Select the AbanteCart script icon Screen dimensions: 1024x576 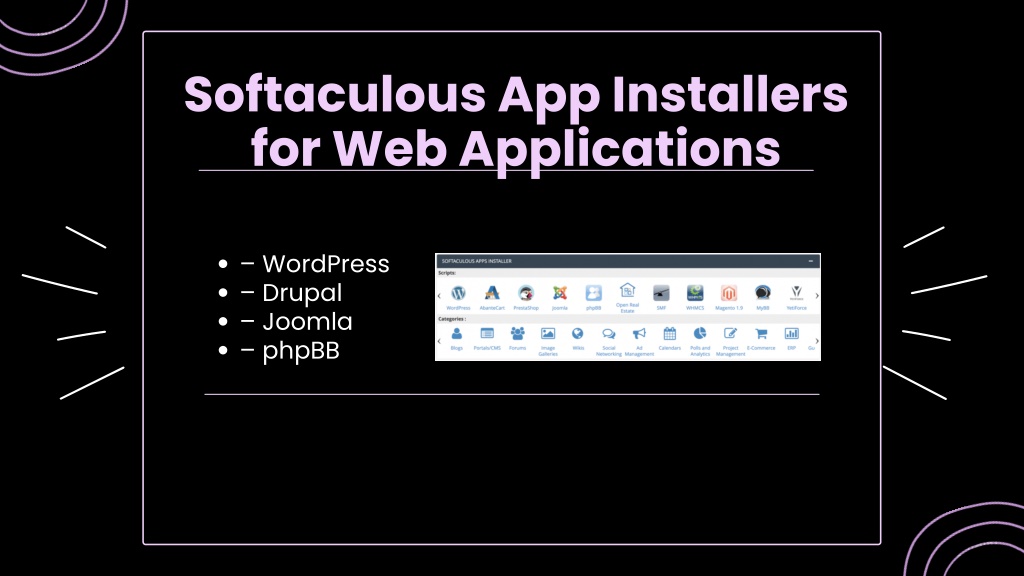[x=492, y=293]
